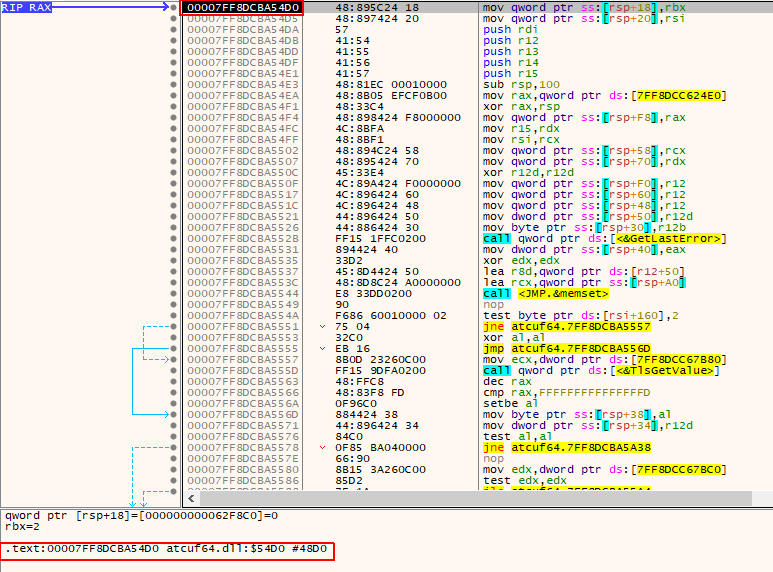
Task: Follow jump target atcuf64.7FF8DCBA5A38
Action: 581,447
